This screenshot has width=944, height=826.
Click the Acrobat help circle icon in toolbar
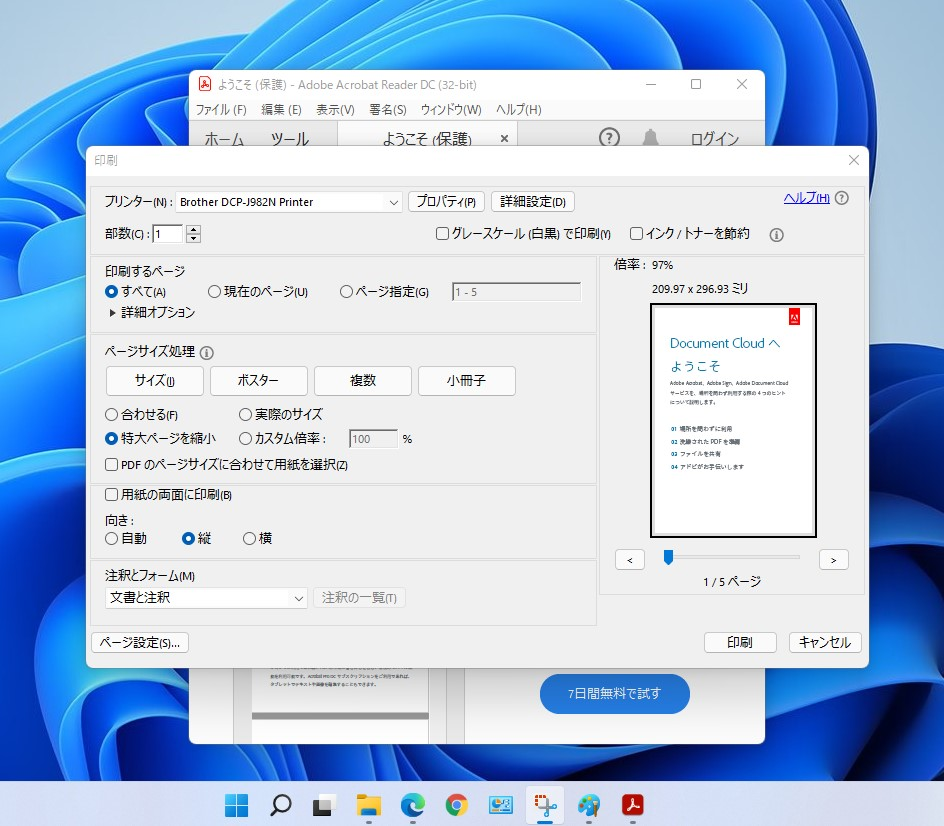(x=609, y=138)
